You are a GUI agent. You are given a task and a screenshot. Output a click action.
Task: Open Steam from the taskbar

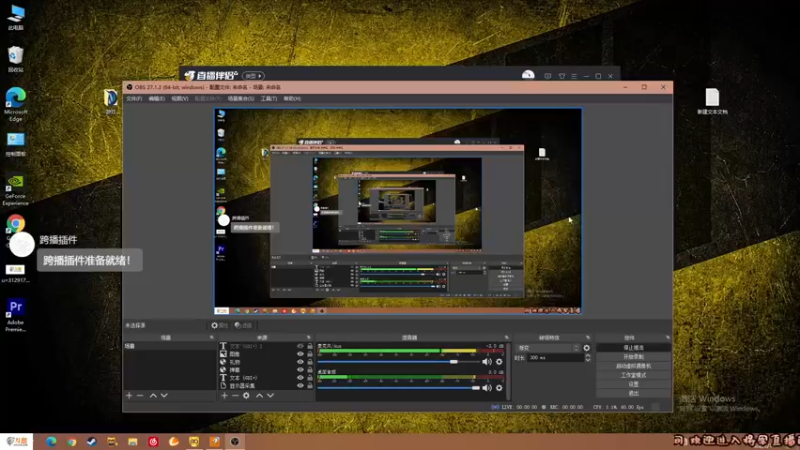click(92, 441)
